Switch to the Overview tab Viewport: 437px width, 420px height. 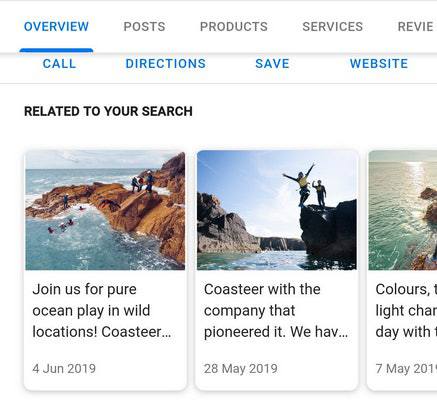click(56, 27)
